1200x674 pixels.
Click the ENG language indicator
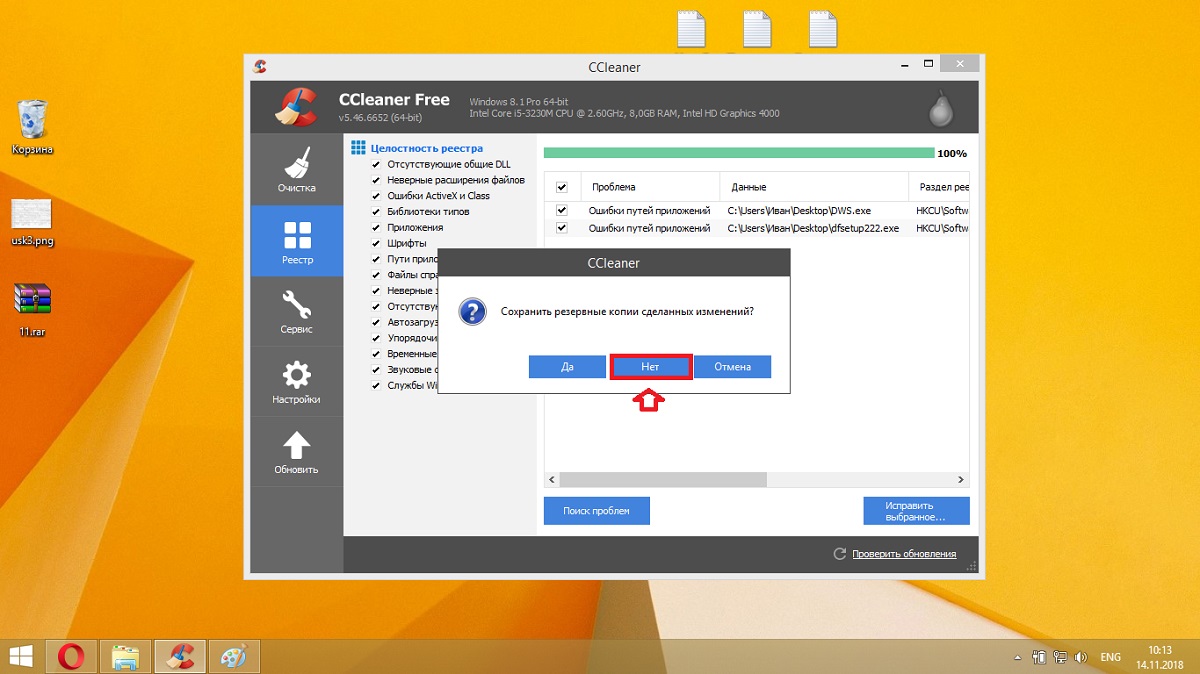[x=1110, y=657]
